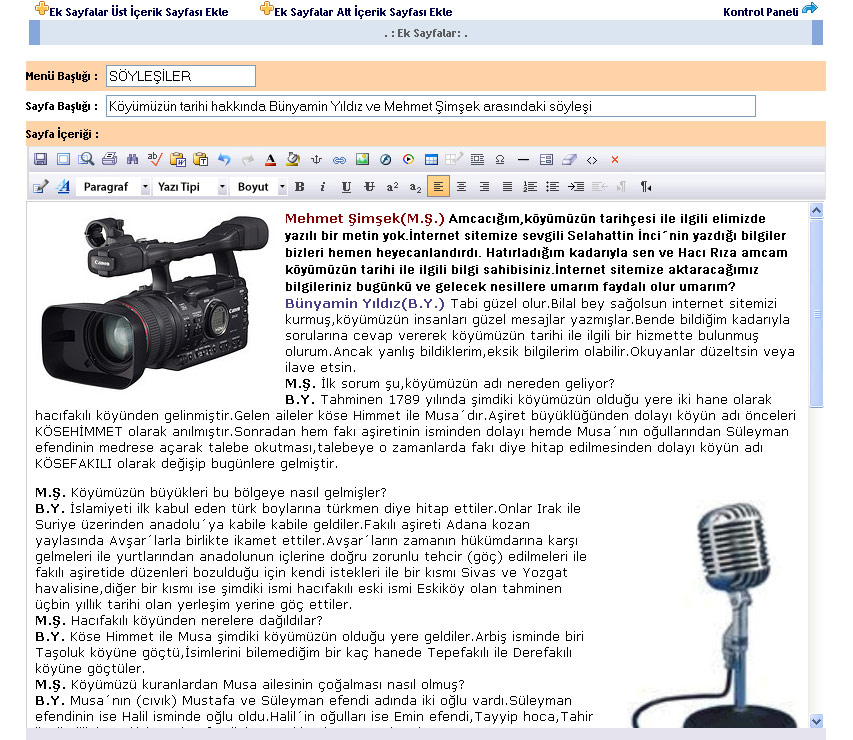Open the Yazı Tipi font dropdown
The width and height of the screenshot is (853, 740).
click(189, 187)
